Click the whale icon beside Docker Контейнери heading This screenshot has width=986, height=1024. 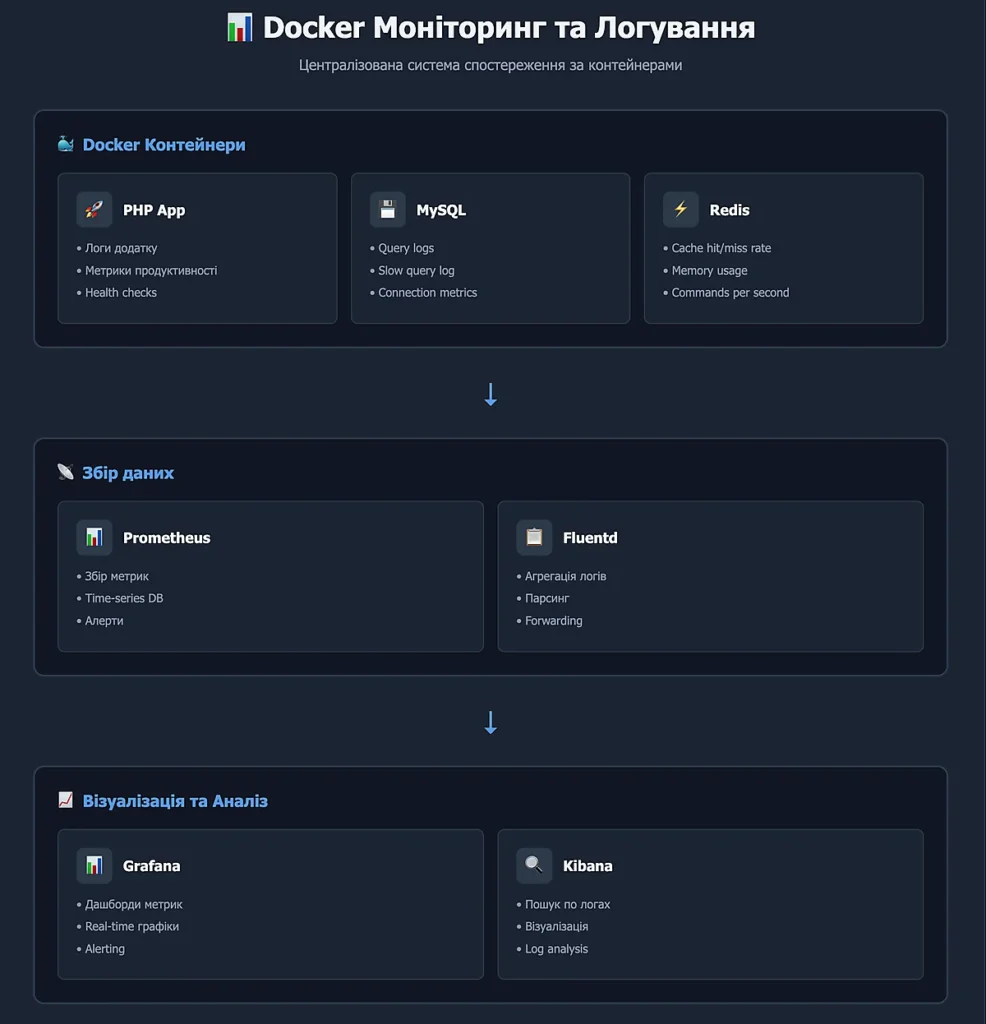click(65, 144)
